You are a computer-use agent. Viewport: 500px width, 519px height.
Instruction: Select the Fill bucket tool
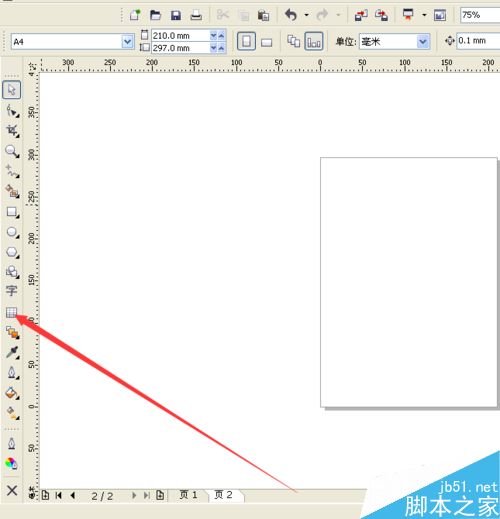(12, 393)
